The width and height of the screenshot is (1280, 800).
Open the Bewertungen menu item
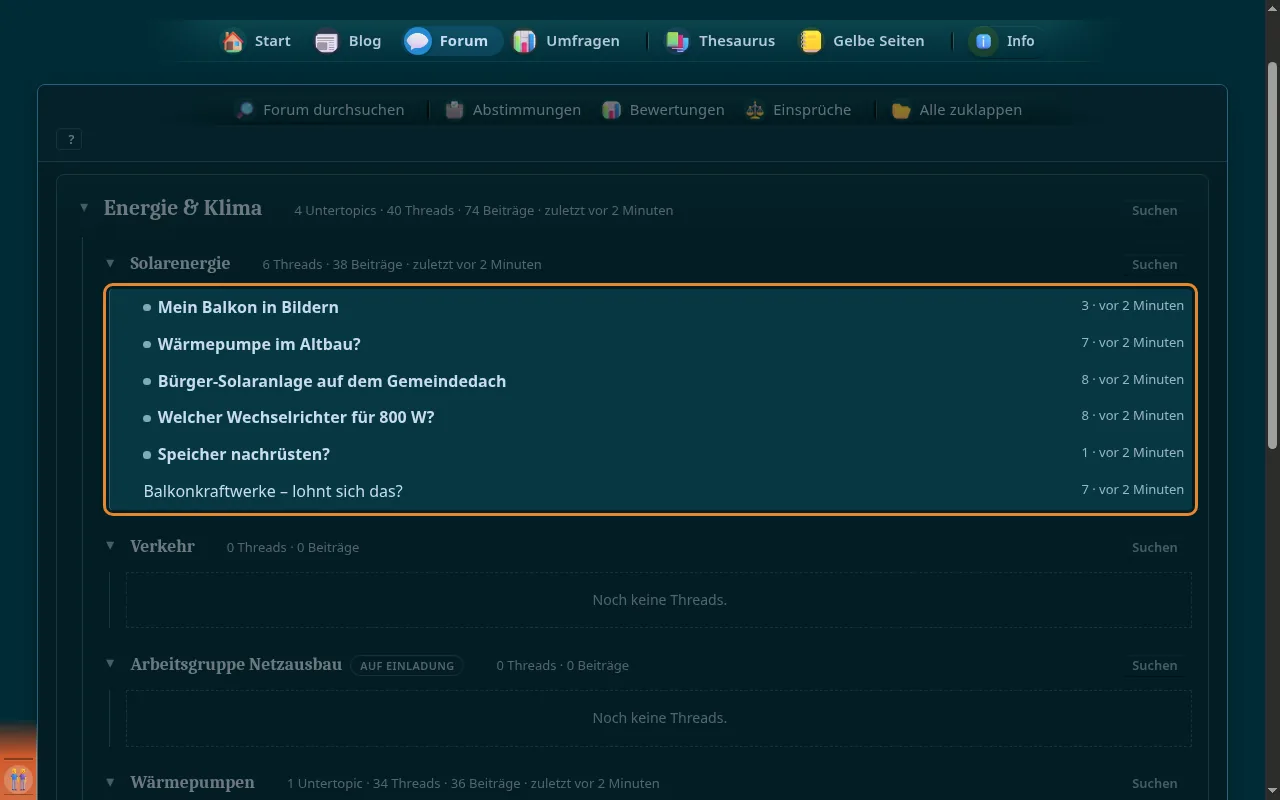click(663, 110)
